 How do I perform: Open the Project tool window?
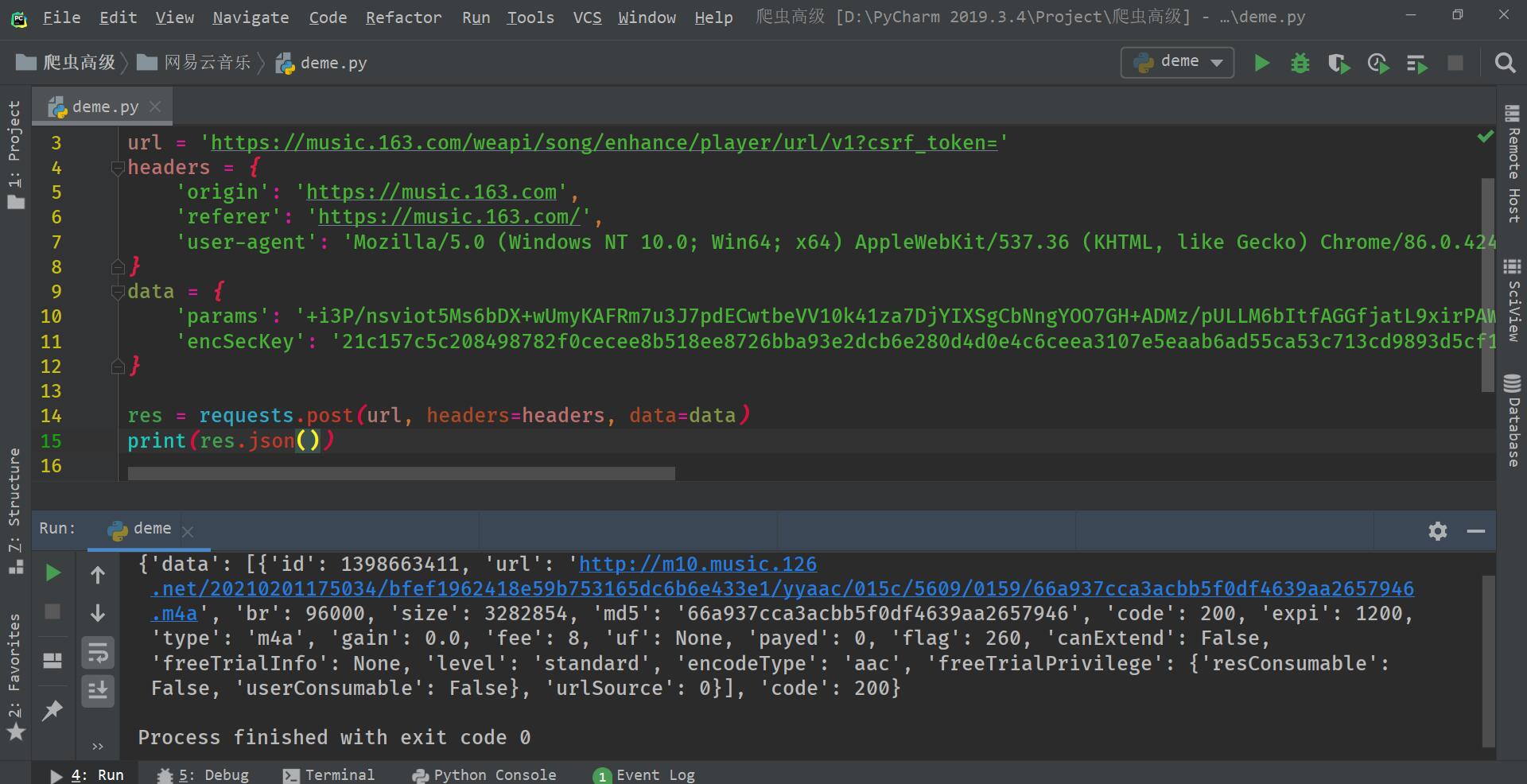(x=15, y=155)
